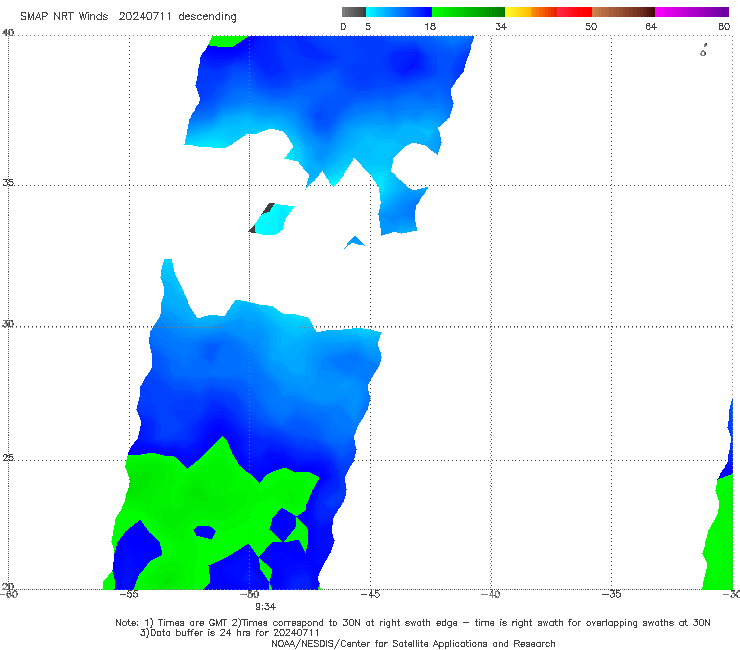This screenshot has height=650, width=740.
Task: Click the latitude label 35
Action: (8, 182)
